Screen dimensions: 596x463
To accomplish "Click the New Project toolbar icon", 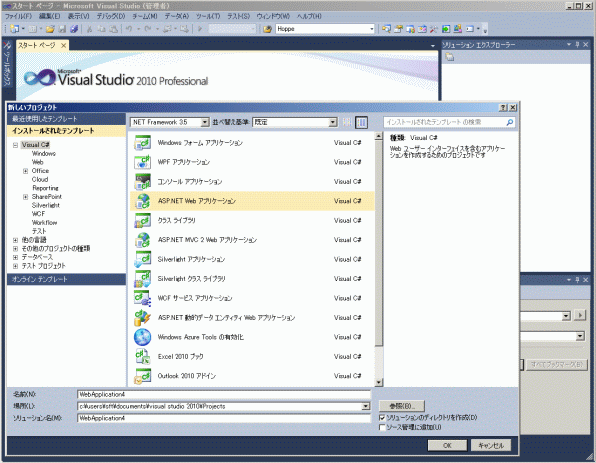I will pyautogui.click(x=14, y=29).
